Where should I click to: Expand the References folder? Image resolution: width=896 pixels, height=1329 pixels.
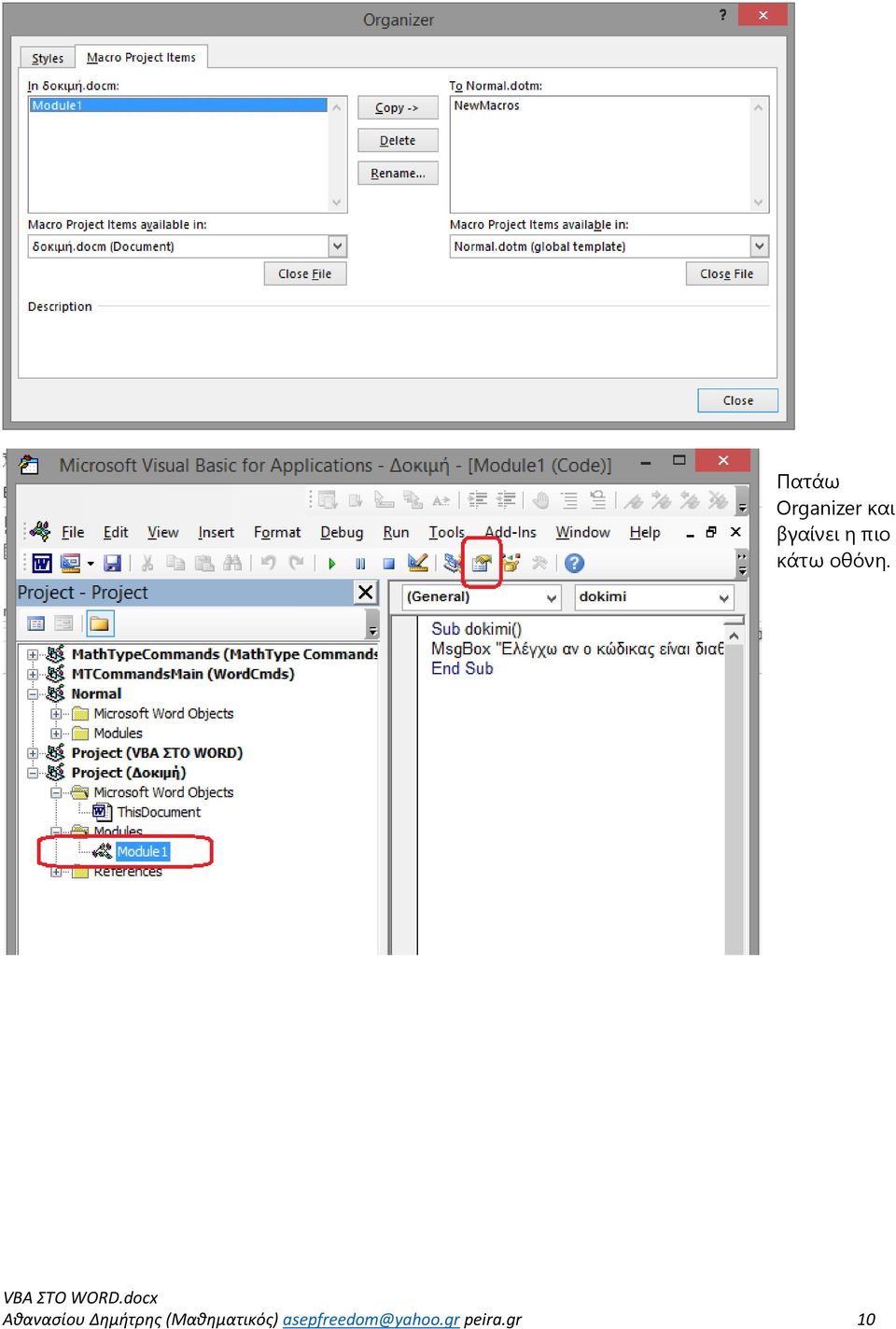56,873
